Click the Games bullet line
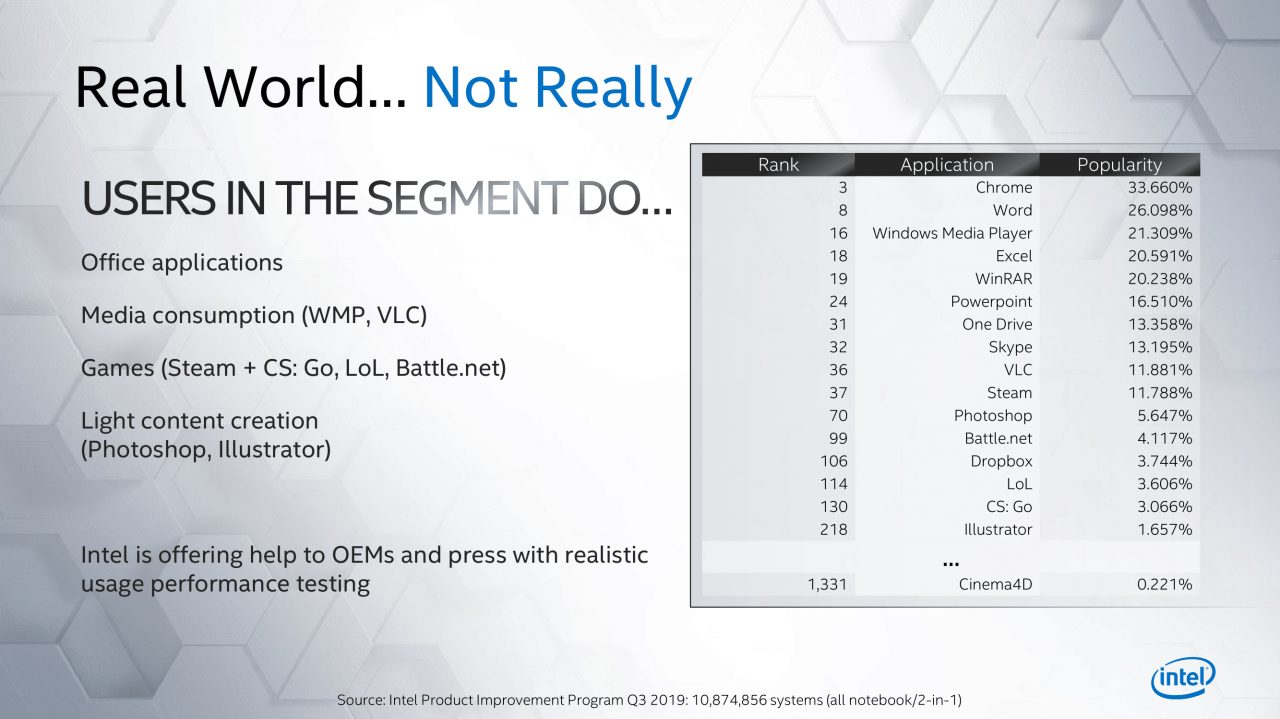 (294, 369)
